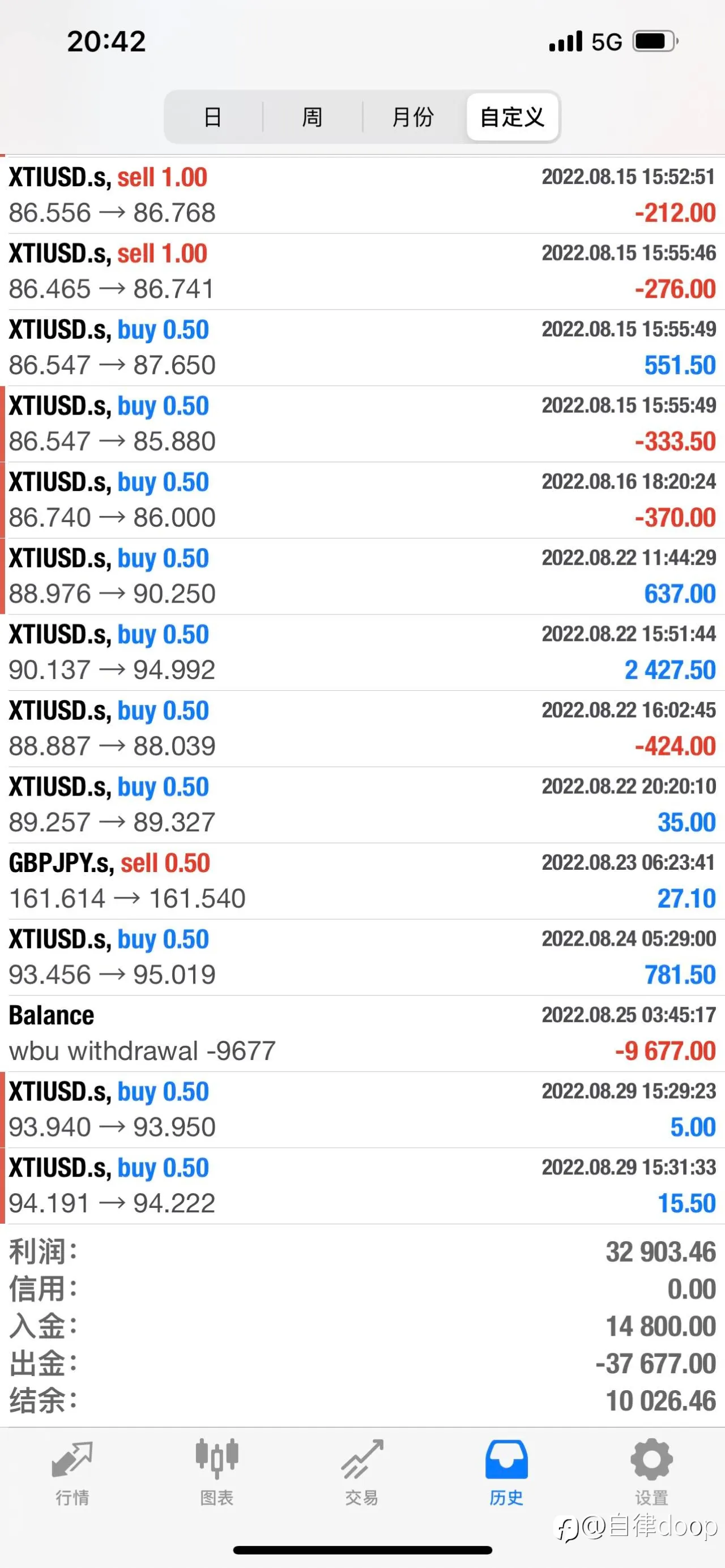Tap the 20:42 status bar clock
725x1568 pixels.
pyautogui.click(x=106, y=41)
